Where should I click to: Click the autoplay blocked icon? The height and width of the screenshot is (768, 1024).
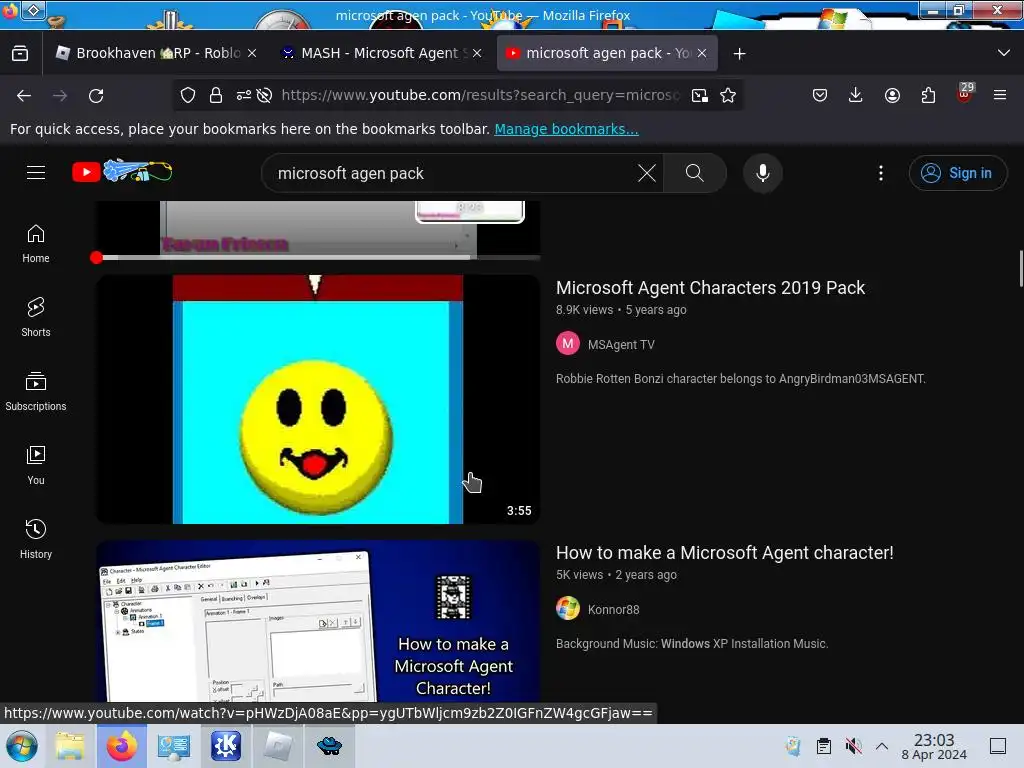click(264, 95)
